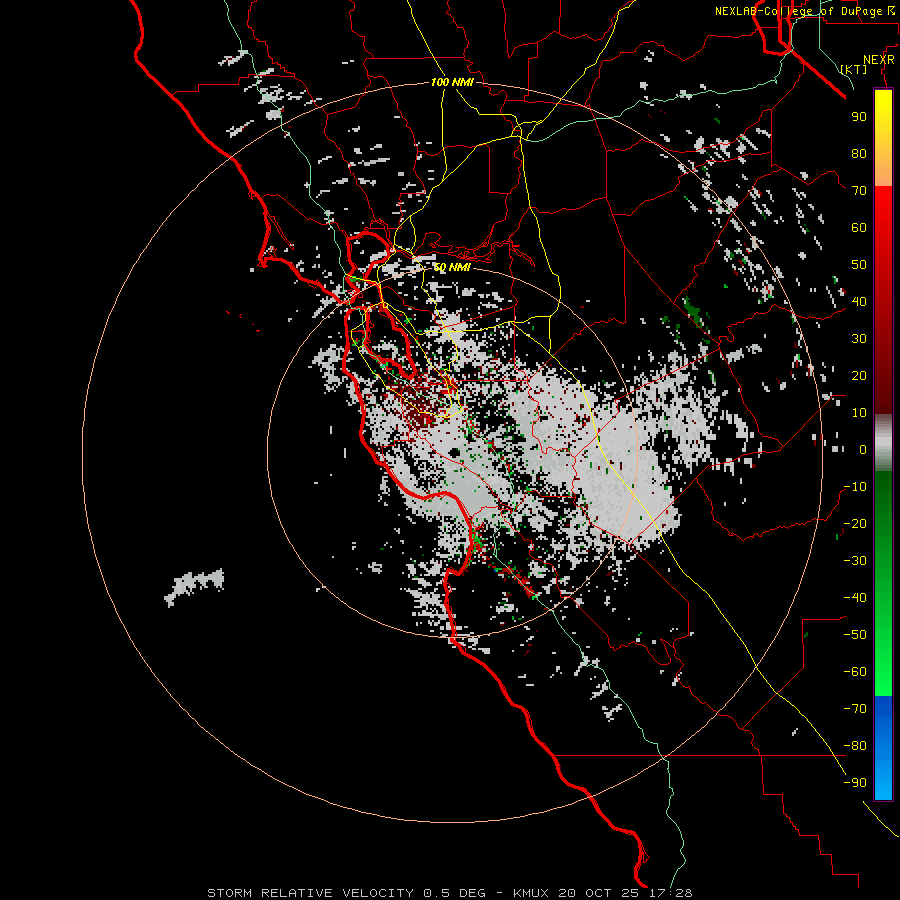
Task: Click "0.5 DEG" in the bottom caption
Action: (x=454, y=893)
